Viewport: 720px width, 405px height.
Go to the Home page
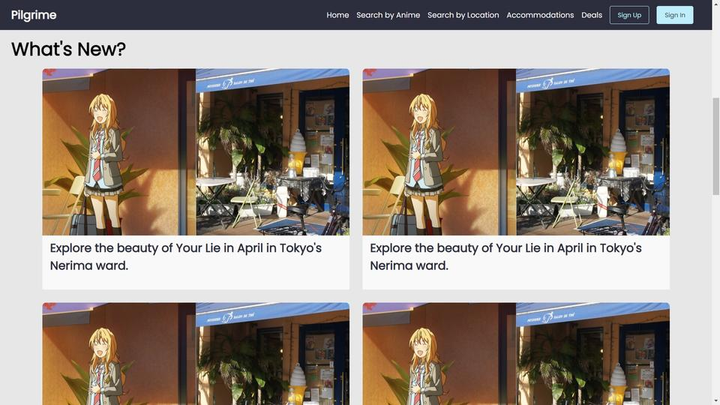(x=338, y=15)
